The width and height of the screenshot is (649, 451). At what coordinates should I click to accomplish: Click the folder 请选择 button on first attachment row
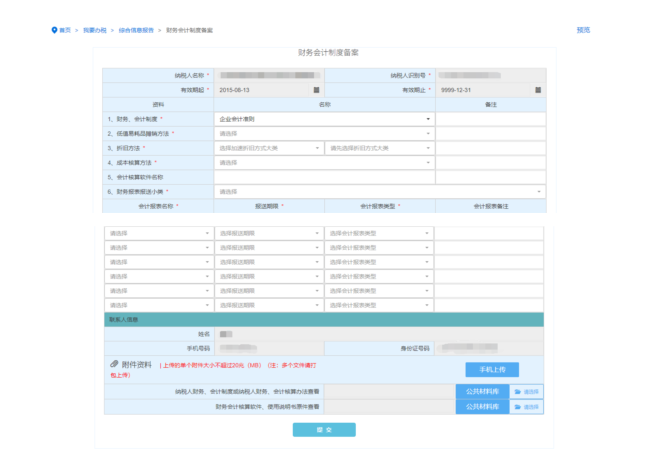[526, 391]
